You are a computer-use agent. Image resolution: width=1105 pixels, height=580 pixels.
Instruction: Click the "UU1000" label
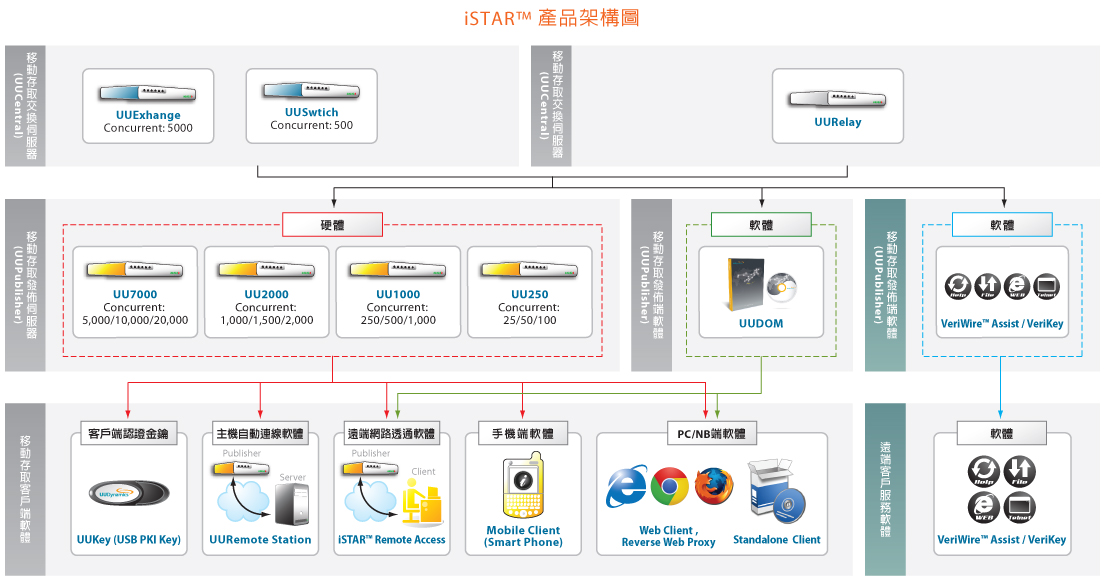coord(398,295)
